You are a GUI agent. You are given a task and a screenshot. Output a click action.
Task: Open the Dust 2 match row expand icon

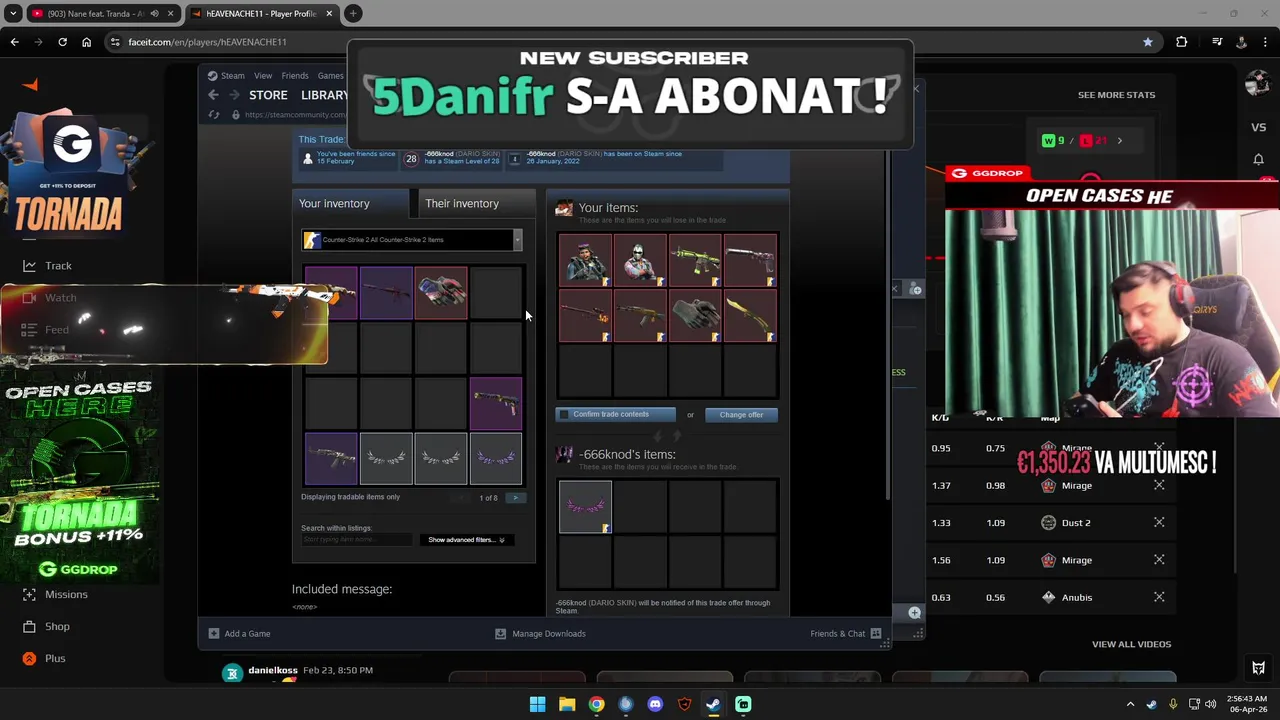point(1159,523)
